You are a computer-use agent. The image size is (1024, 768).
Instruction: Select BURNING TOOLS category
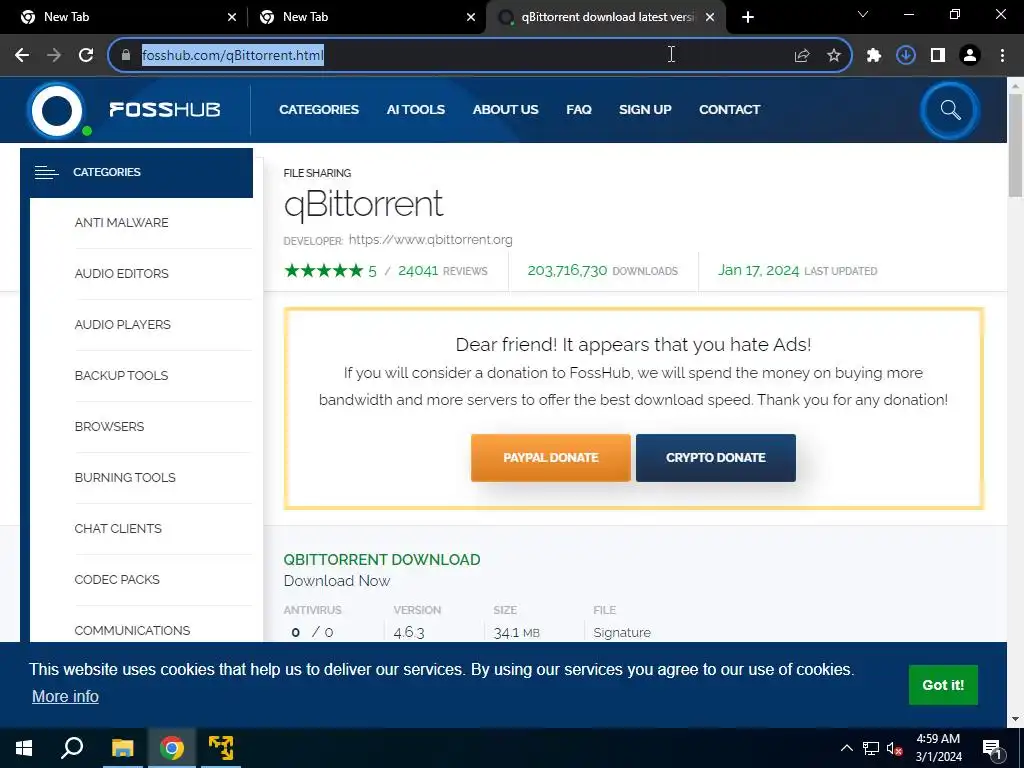[125, 477]
